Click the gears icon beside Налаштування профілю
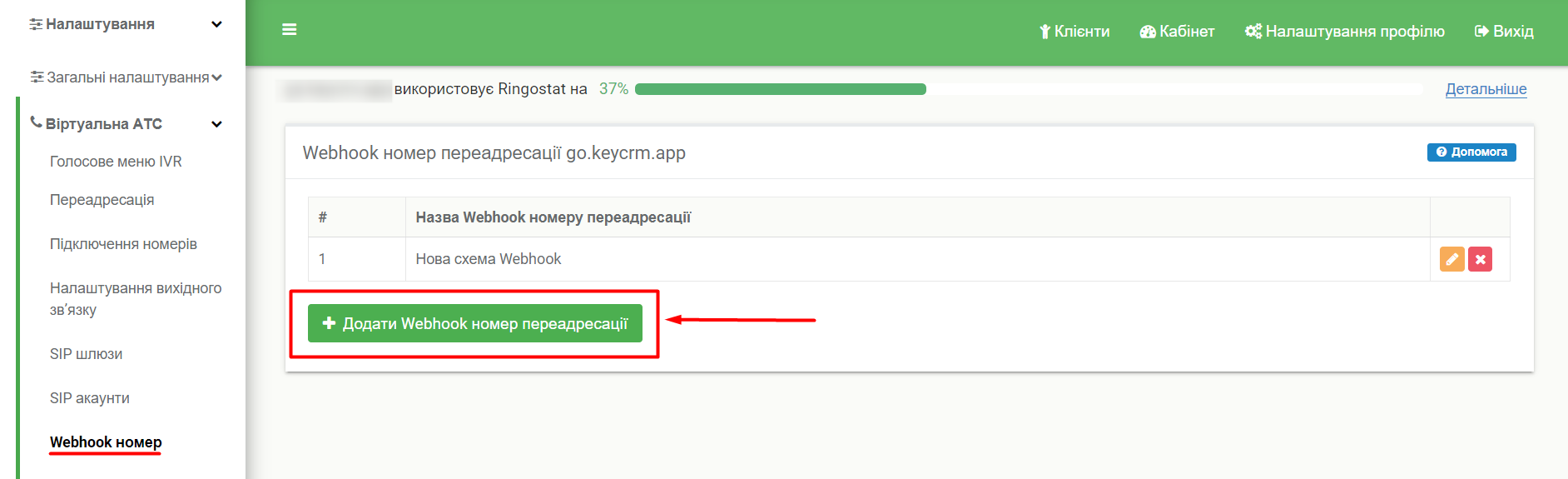Image resolution: width=1568 pixels, height=479 pixels. point(1253,32)
